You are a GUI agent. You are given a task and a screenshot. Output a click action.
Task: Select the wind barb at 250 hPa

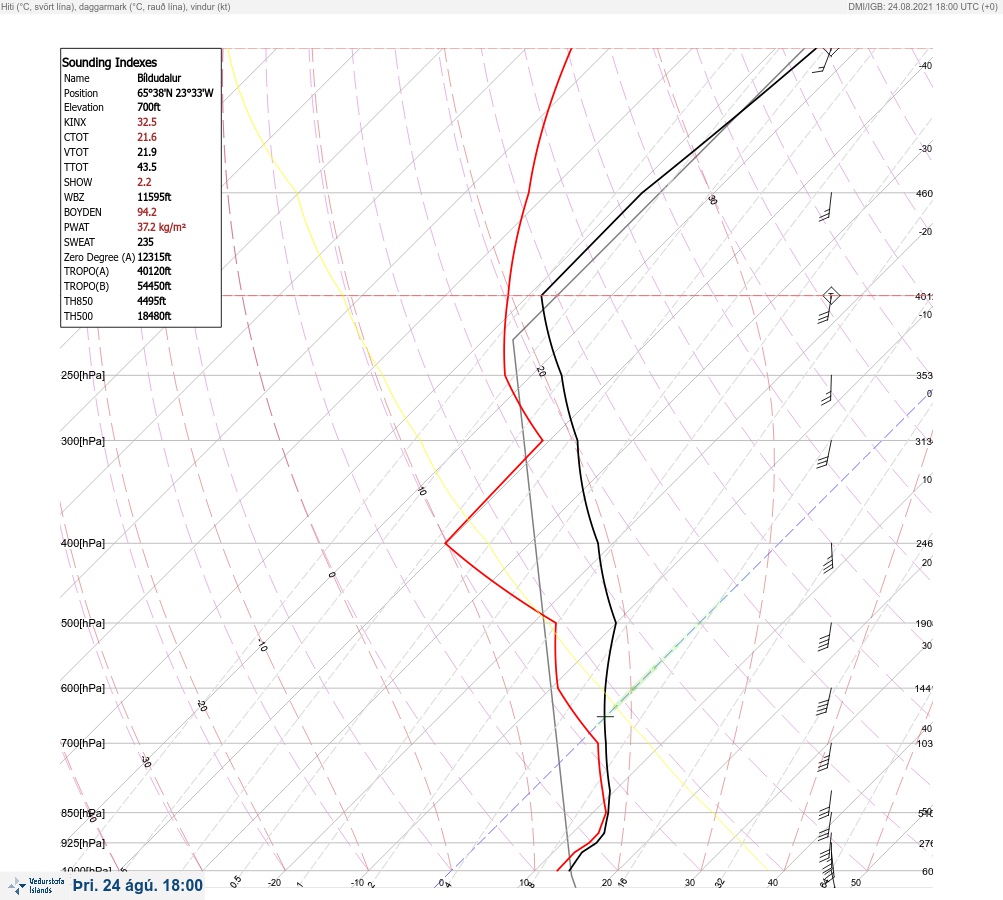(x=827, y=390)
